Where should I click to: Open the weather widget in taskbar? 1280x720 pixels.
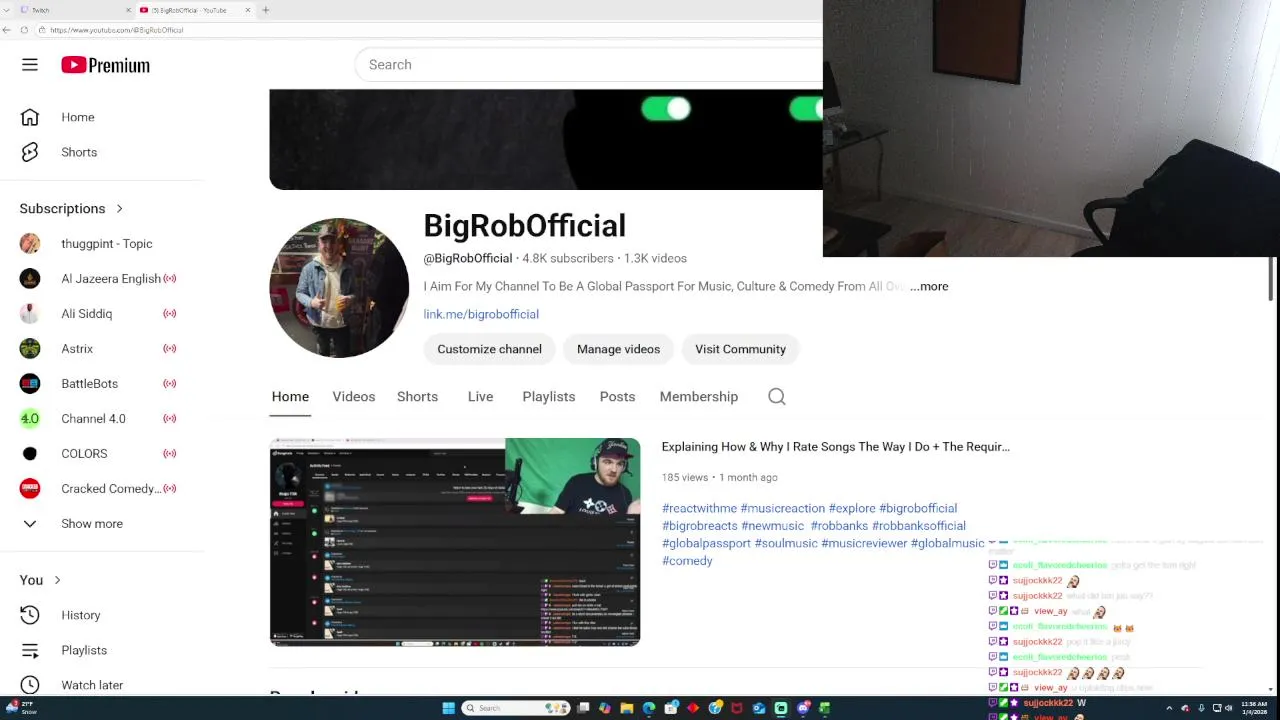click(x=22, y=708)
